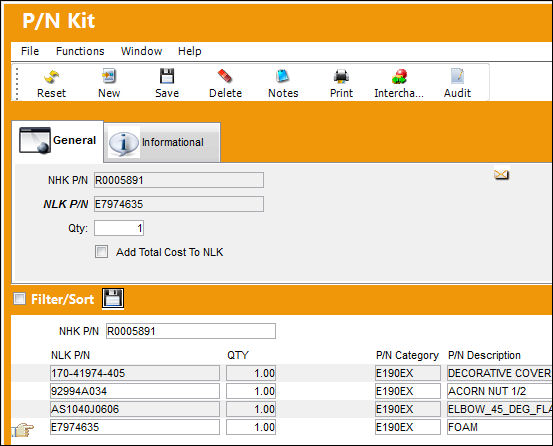Image resolution: width=553 pixels, height=446 pixels.
Task: Switch to the General tab label
Action: pos(74,140)
